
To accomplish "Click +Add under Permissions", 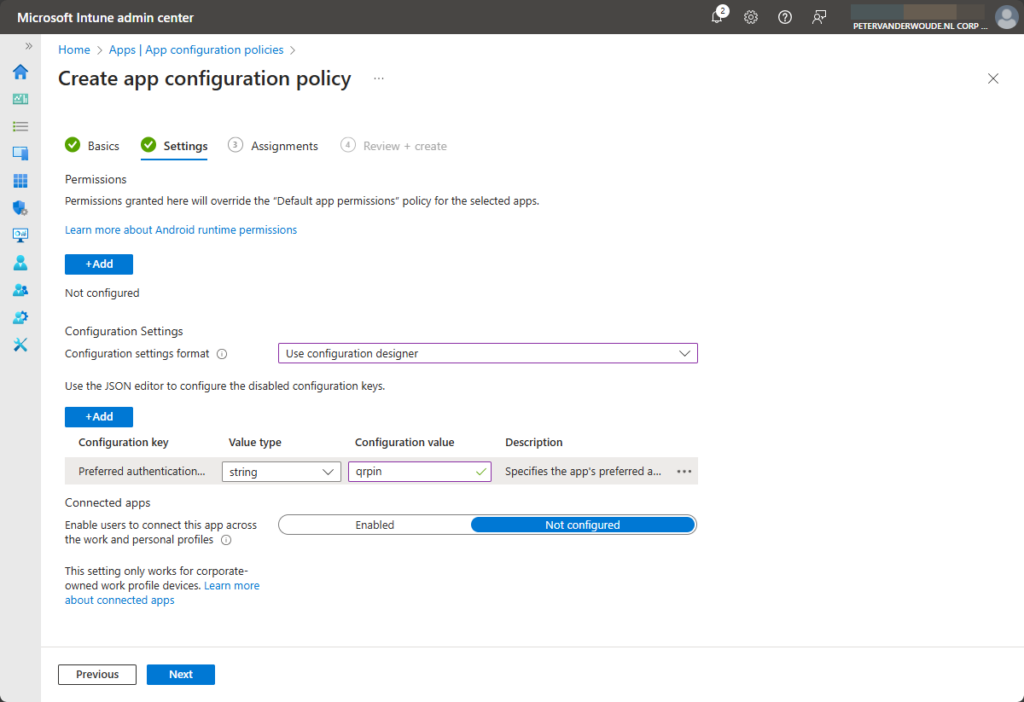I will coord(99,264).
